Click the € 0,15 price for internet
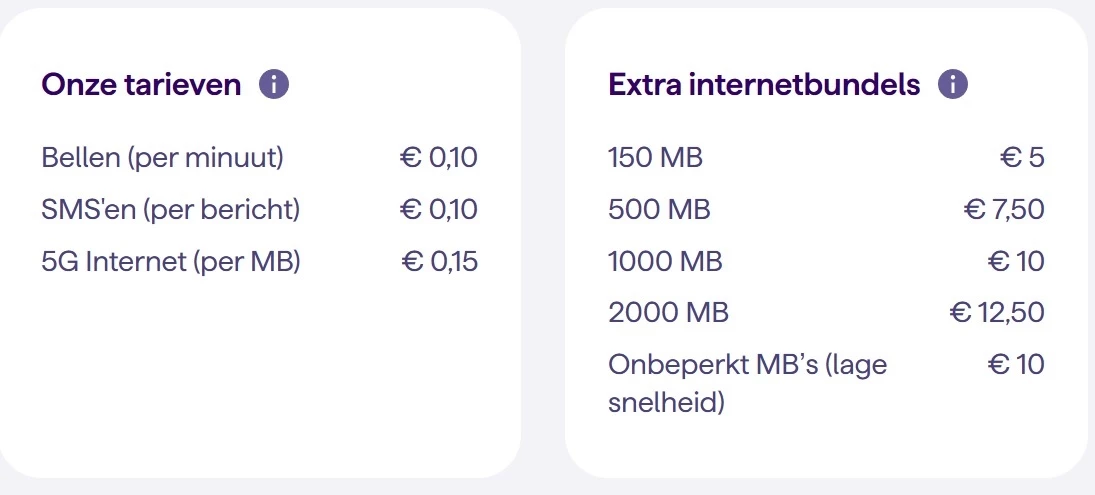 [440, 261]
